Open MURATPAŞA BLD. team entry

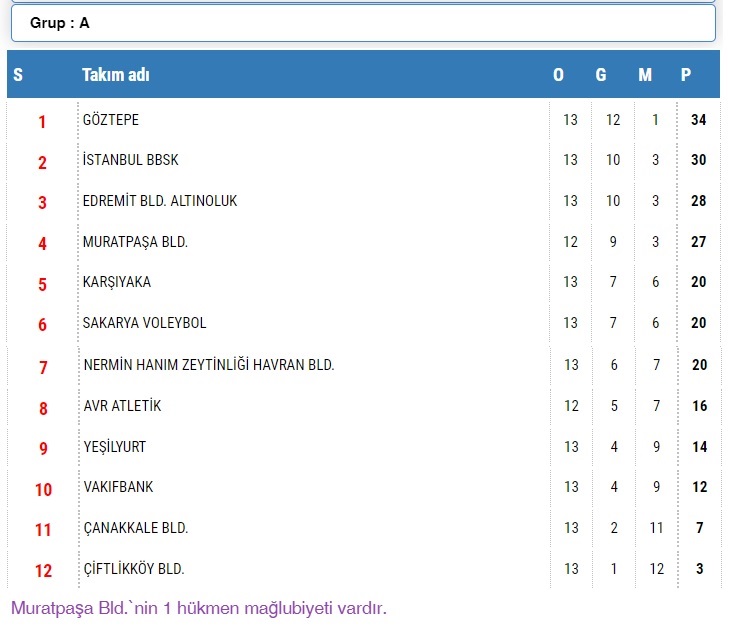click(135, 242)
